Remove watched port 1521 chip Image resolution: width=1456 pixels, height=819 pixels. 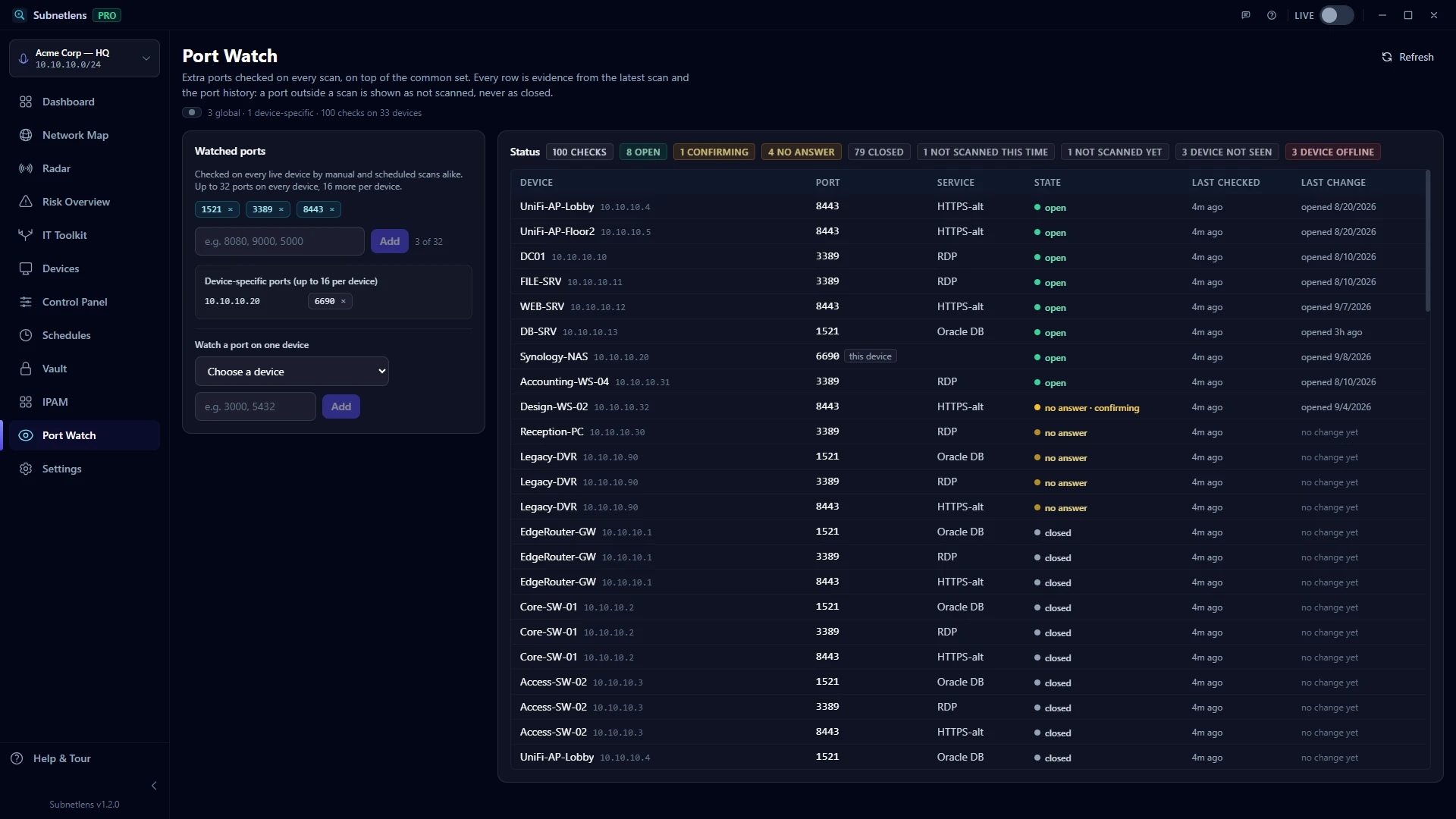tap(231, 209)
